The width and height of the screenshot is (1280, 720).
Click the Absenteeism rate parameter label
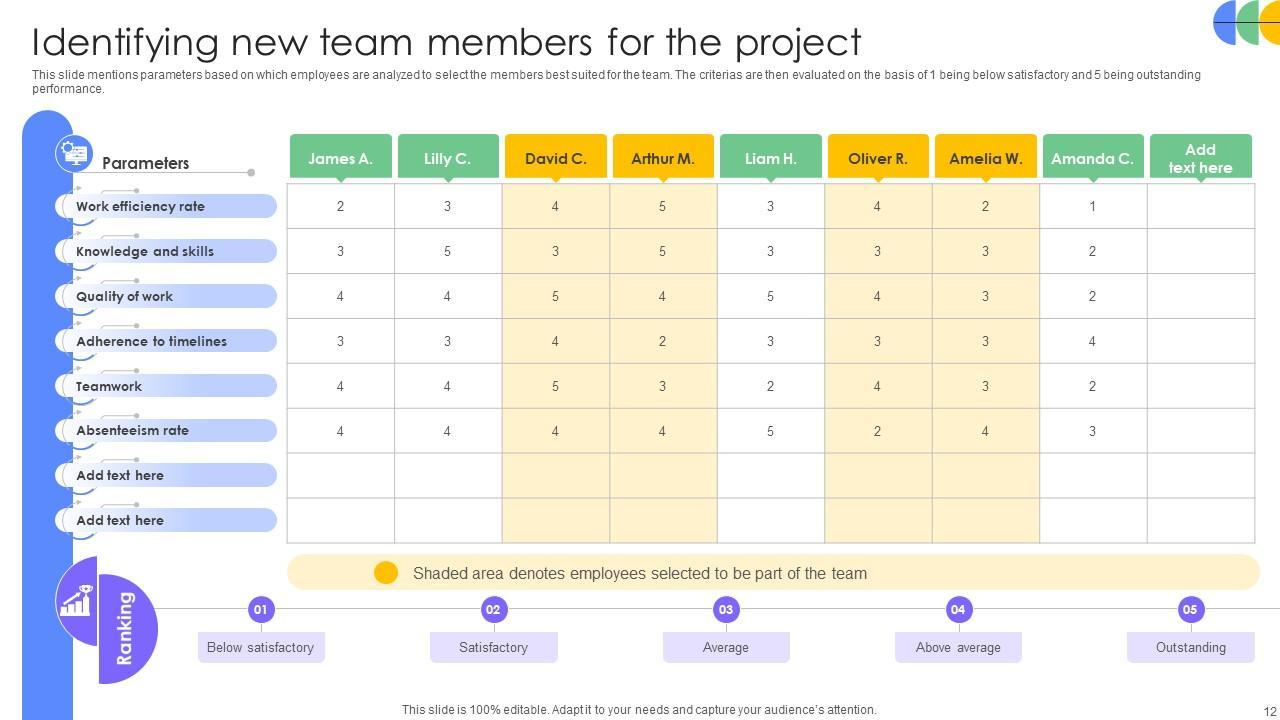pos(132,430)
